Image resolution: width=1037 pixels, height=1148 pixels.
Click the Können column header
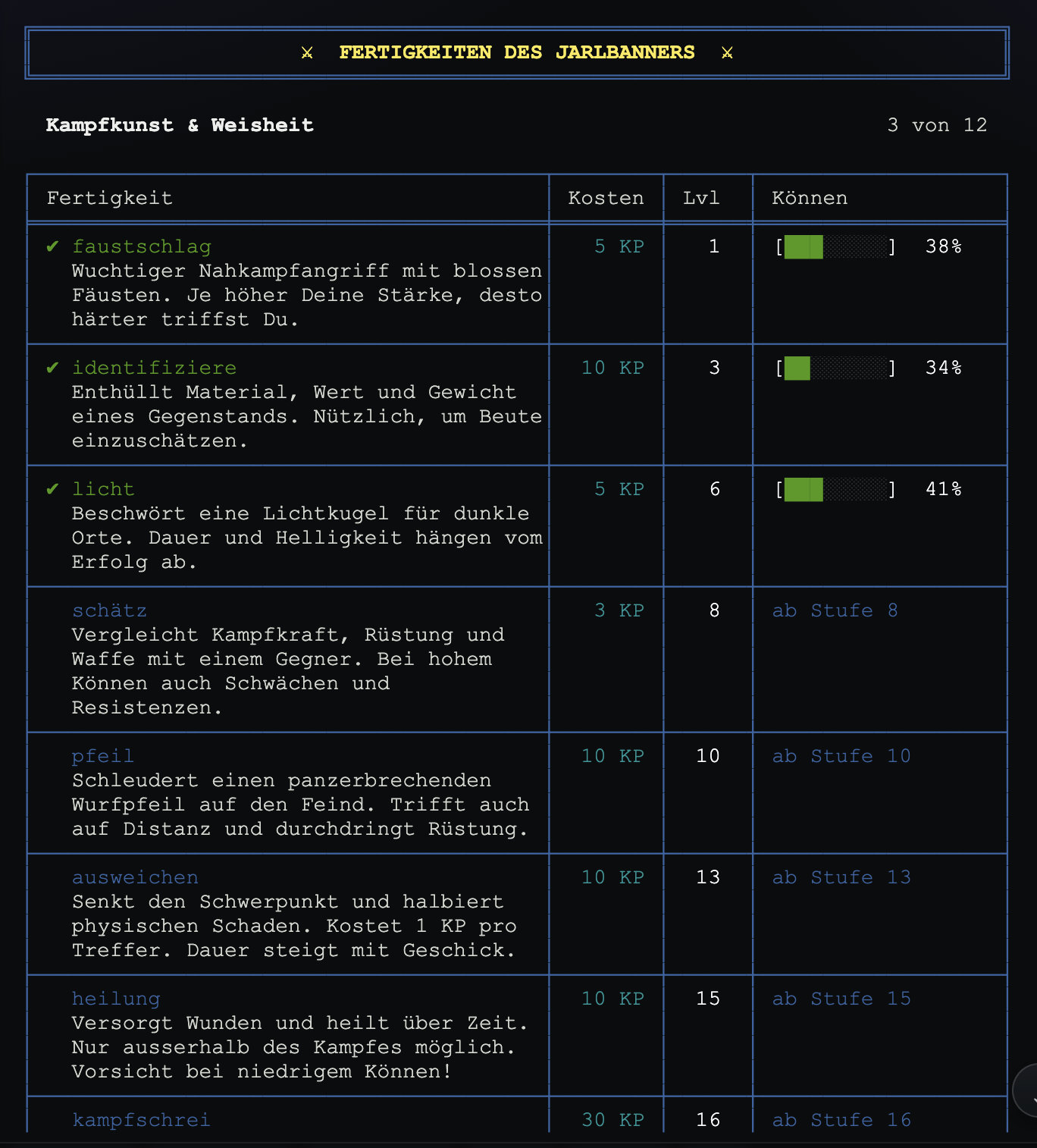810,198
